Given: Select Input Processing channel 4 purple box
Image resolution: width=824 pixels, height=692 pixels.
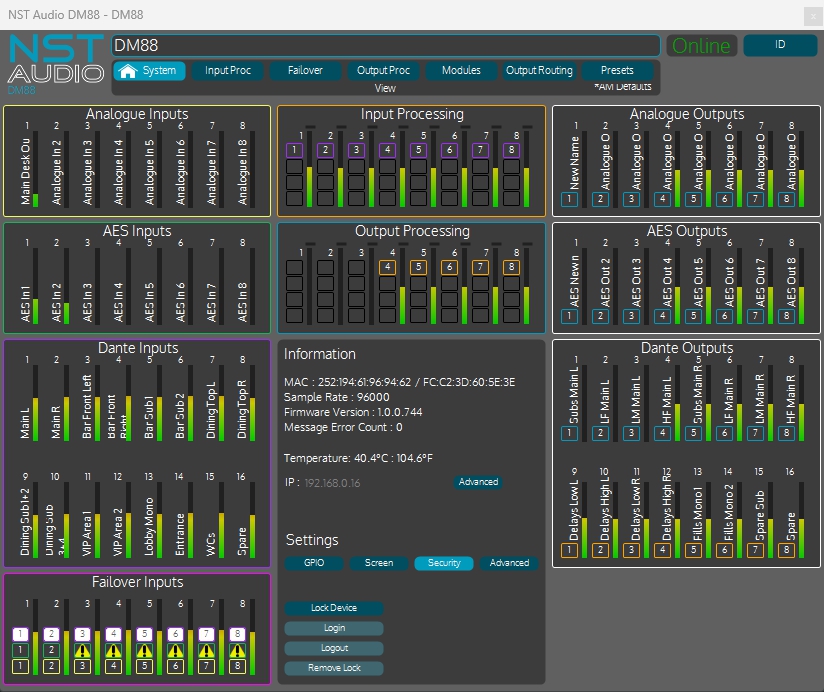Looking at the screenshot, I should click(388, 150).
